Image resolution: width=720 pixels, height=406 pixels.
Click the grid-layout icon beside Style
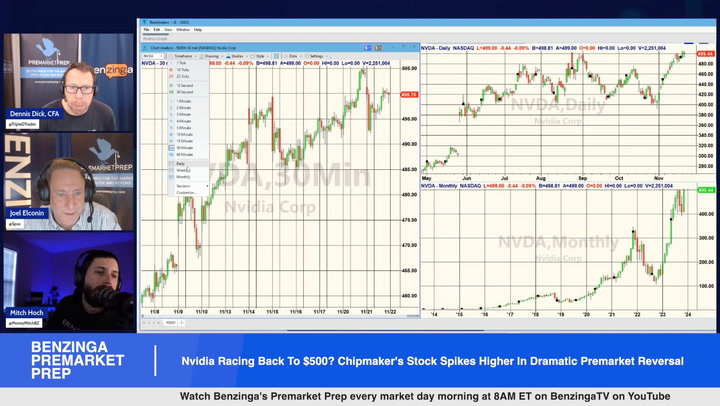276,56
